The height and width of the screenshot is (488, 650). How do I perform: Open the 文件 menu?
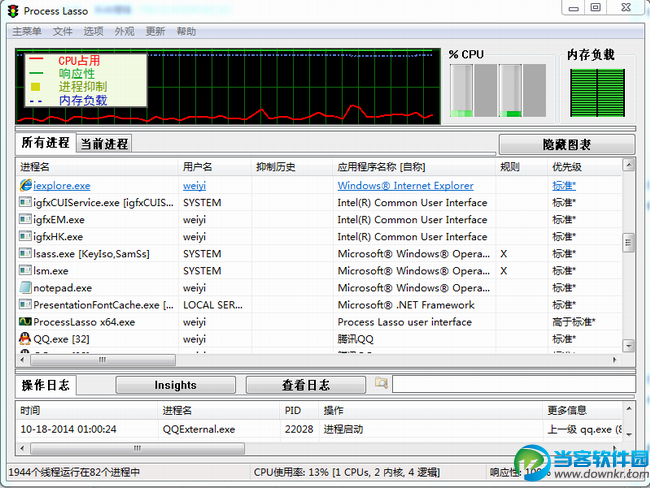click(x=63, y=32)
